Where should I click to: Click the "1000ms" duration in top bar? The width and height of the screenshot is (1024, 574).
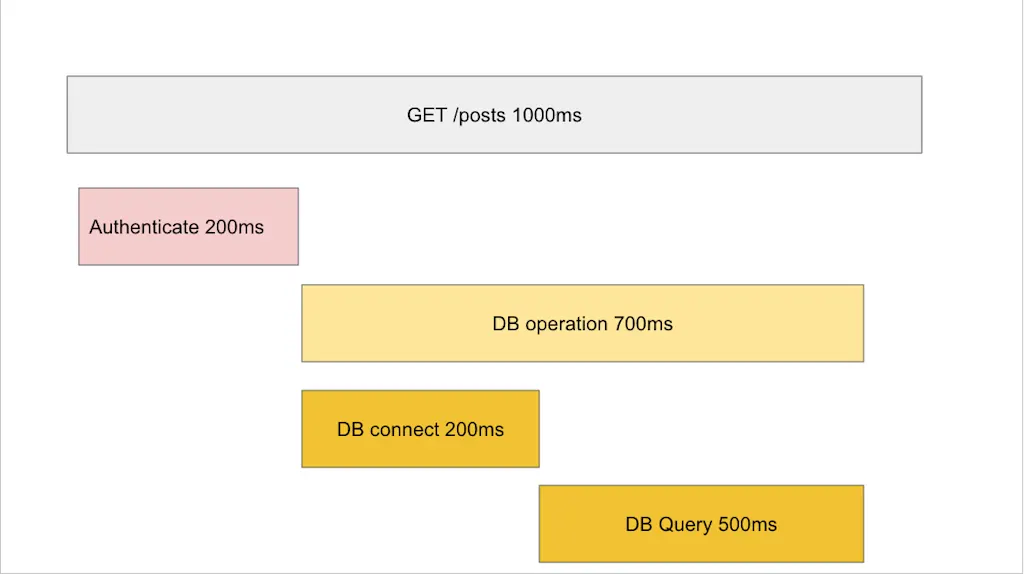pos(547,115)
